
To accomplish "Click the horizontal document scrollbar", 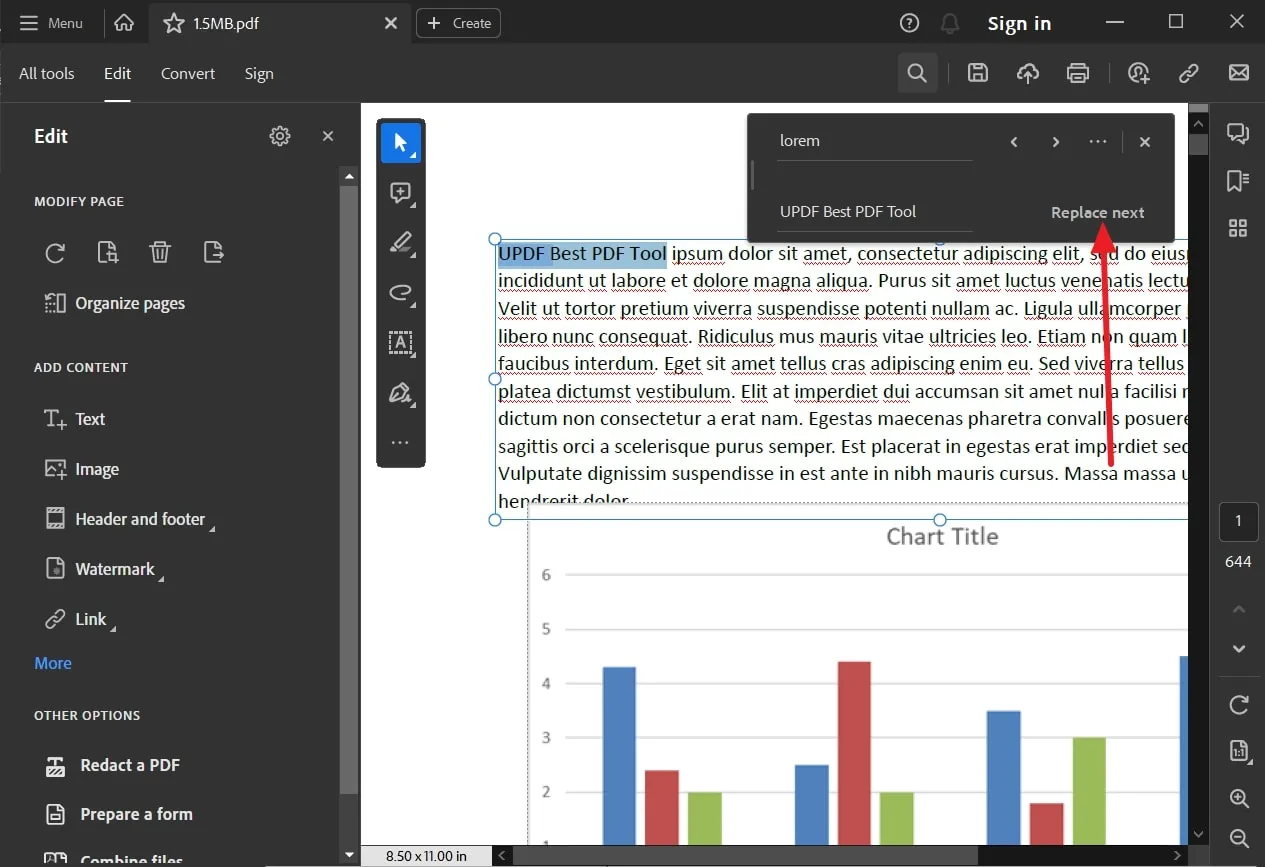I will coord(745,856).
